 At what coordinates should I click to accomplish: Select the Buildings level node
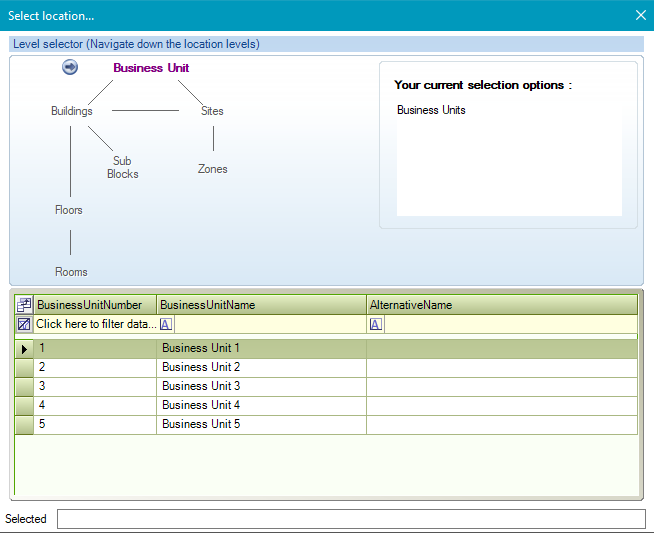(x=72, y=111)
